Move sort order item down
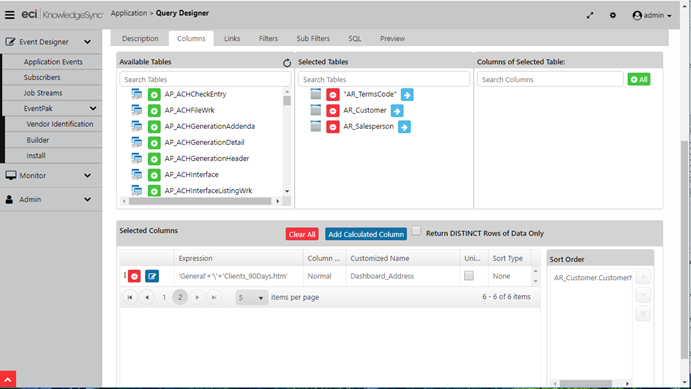The height and width of the screenshot is (389, 691). coord(643,295)
